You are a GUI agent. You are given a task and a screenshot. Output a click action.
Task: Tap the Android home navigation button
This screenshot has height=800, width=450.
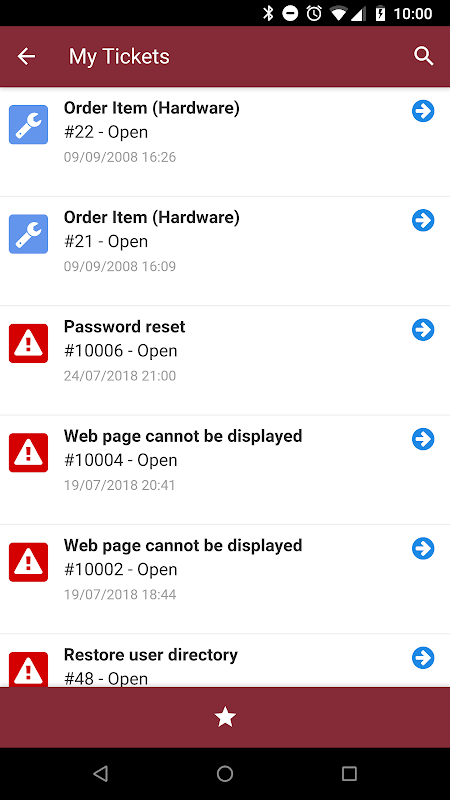[x=225, y=774]
